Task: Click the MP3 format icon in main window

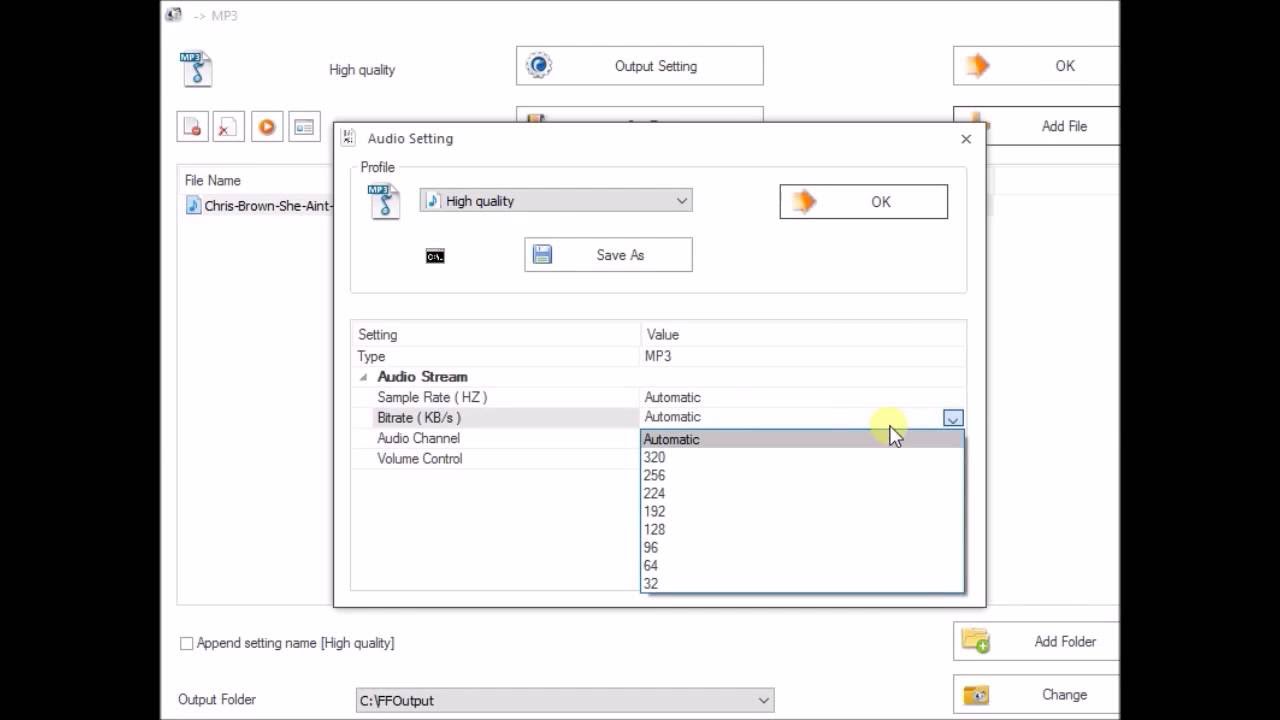Action: [196, 69]
